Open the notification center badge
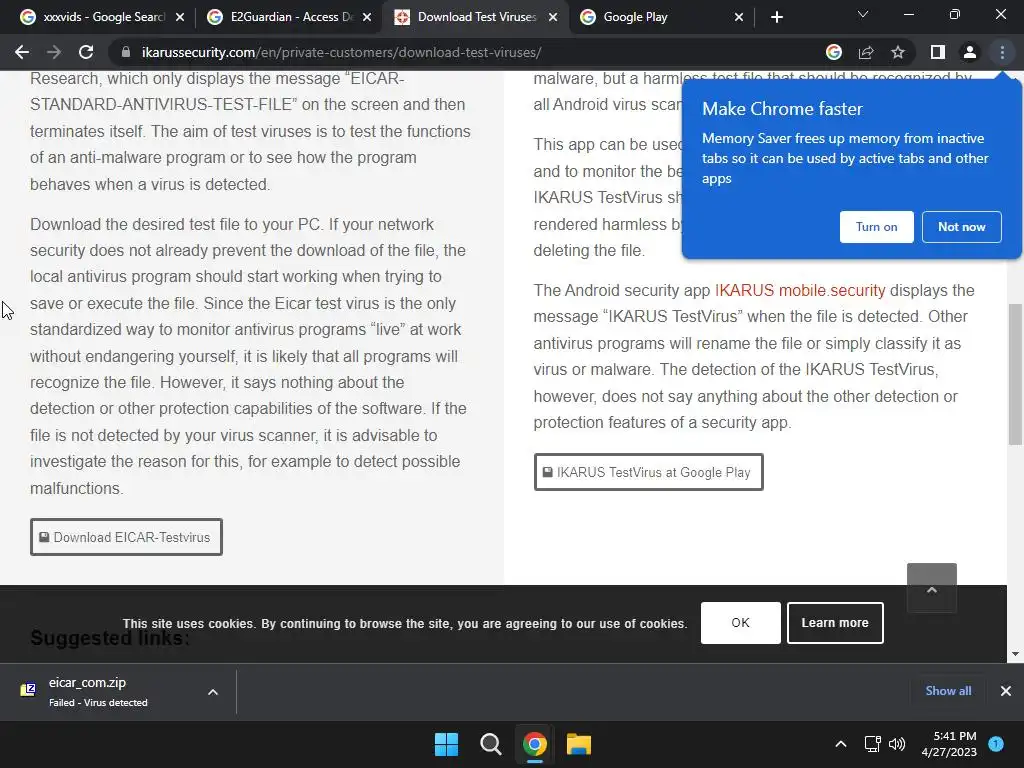The width and height of the screenshot is (1024, 768). click(x=996, y=744)
